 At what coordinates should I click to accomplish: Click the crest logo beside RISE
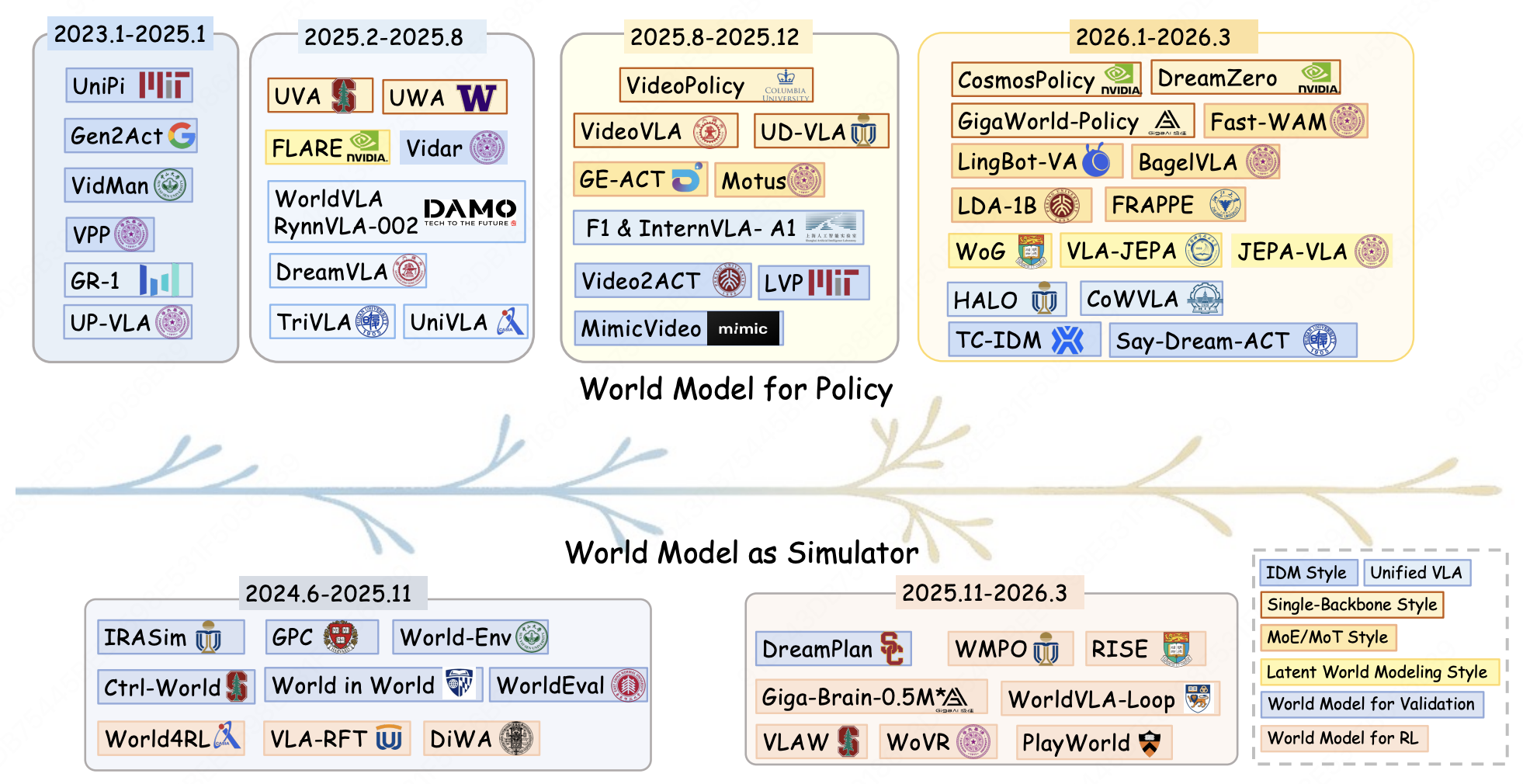tap(1176, 649)
